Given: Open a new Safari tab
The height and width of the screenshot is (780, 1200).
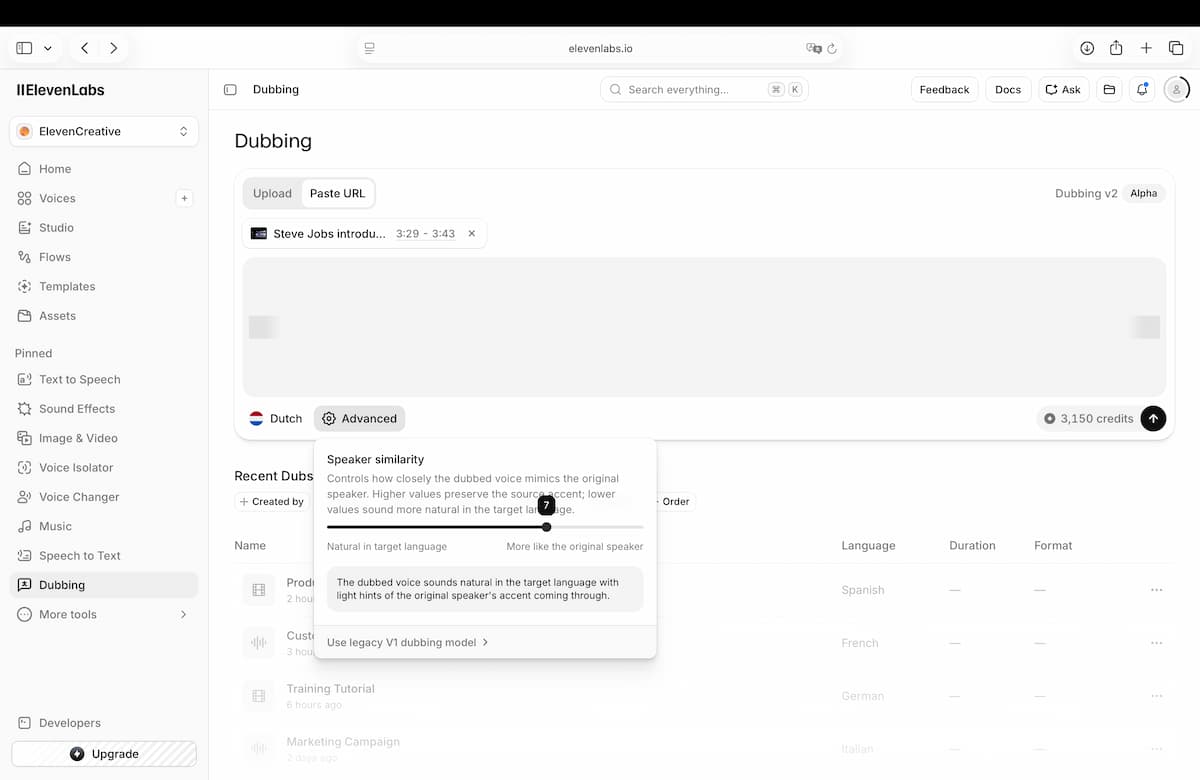Looking at the screenshot, I should click(1146, 48).
